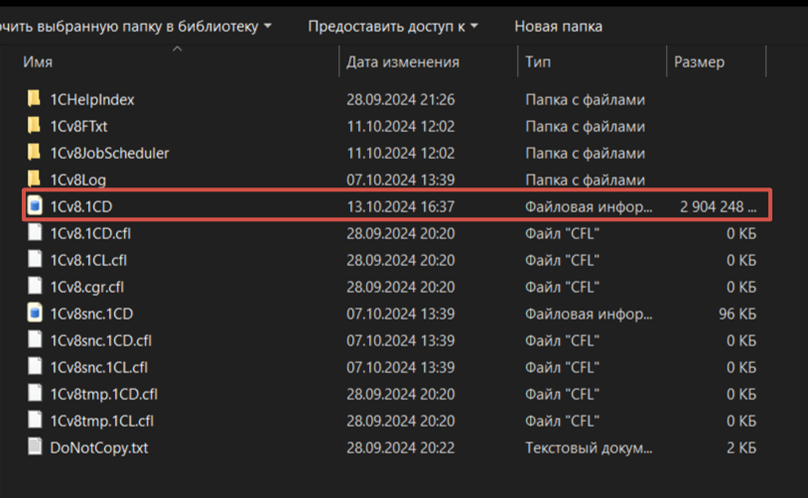Click the 1Cv8tmp.1CL.cfl file icon
Image resolution: width=808 pixels, height=498 pixels.
[x=35, y=420]
